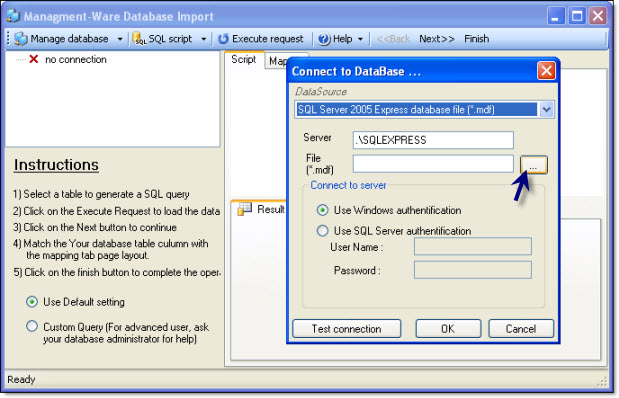Click Manage database toolbar label
619x398 pixels.
click(x=69, y=39)
